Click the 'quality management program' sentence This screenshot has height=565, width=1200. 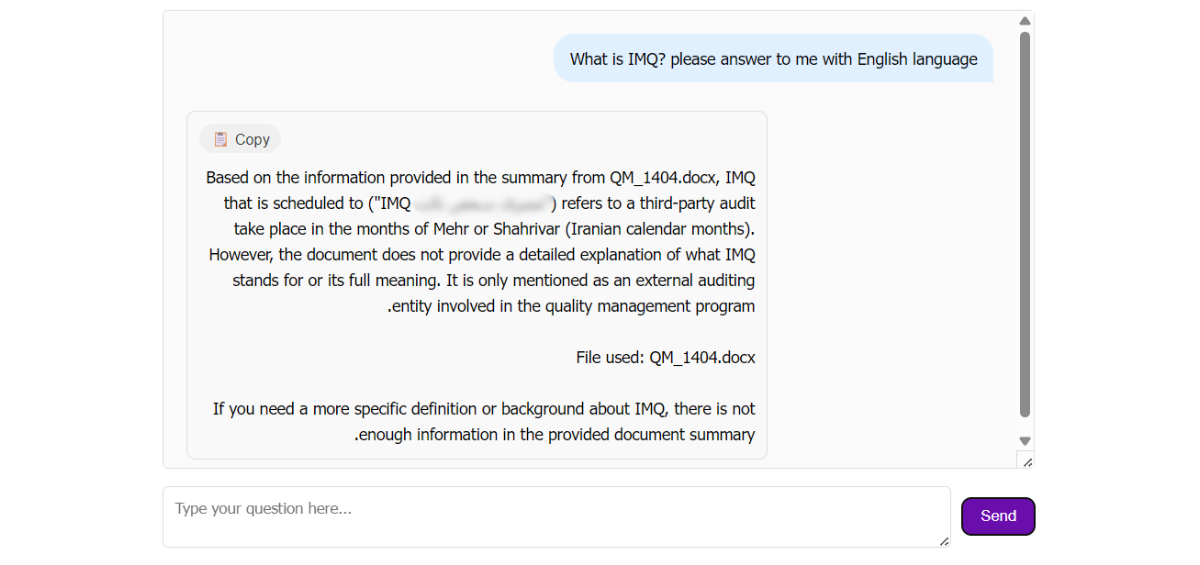click(x=649, y=306)
